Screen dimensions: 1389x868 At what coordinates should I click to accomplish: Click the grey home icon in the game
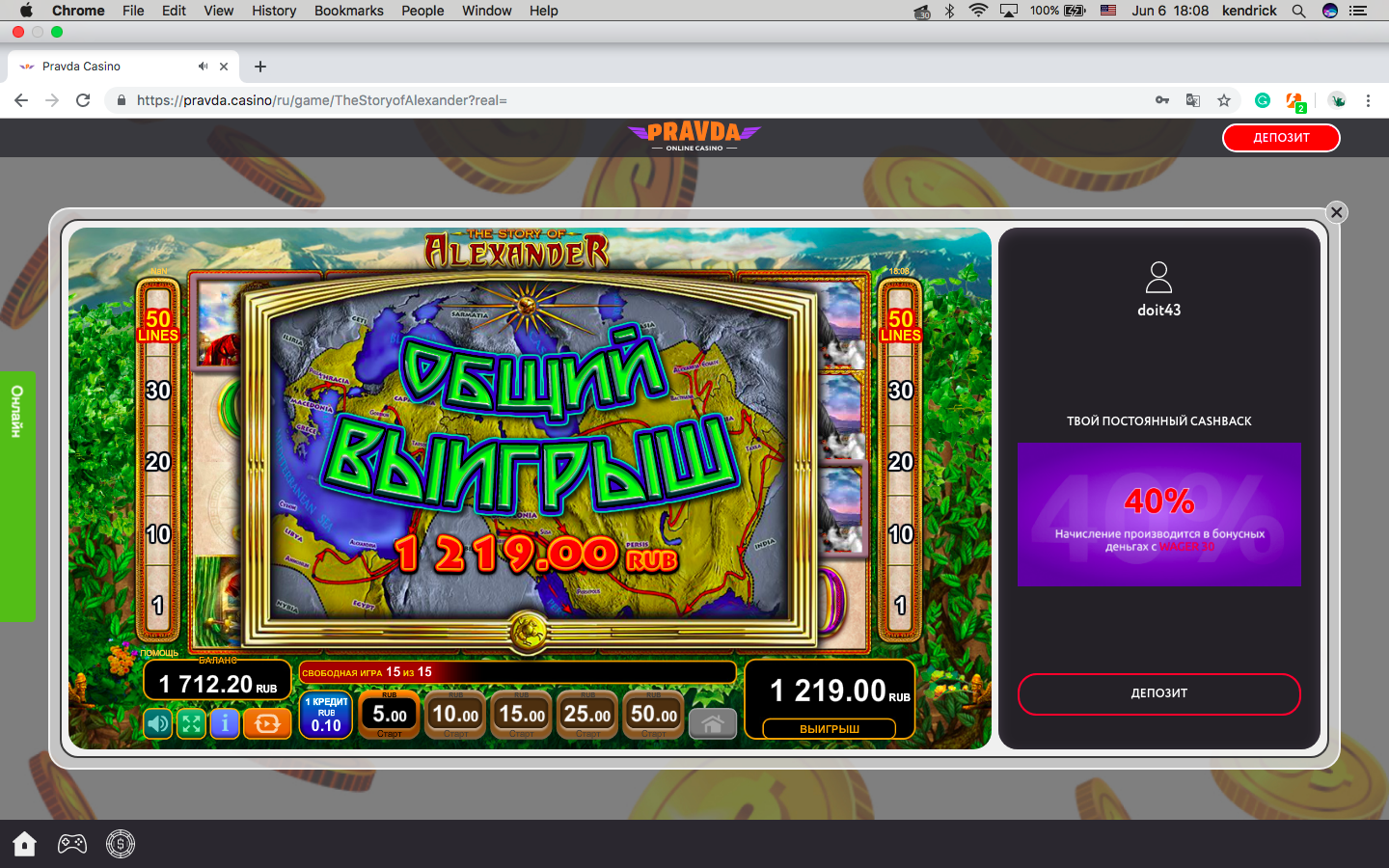pos(712,723)
